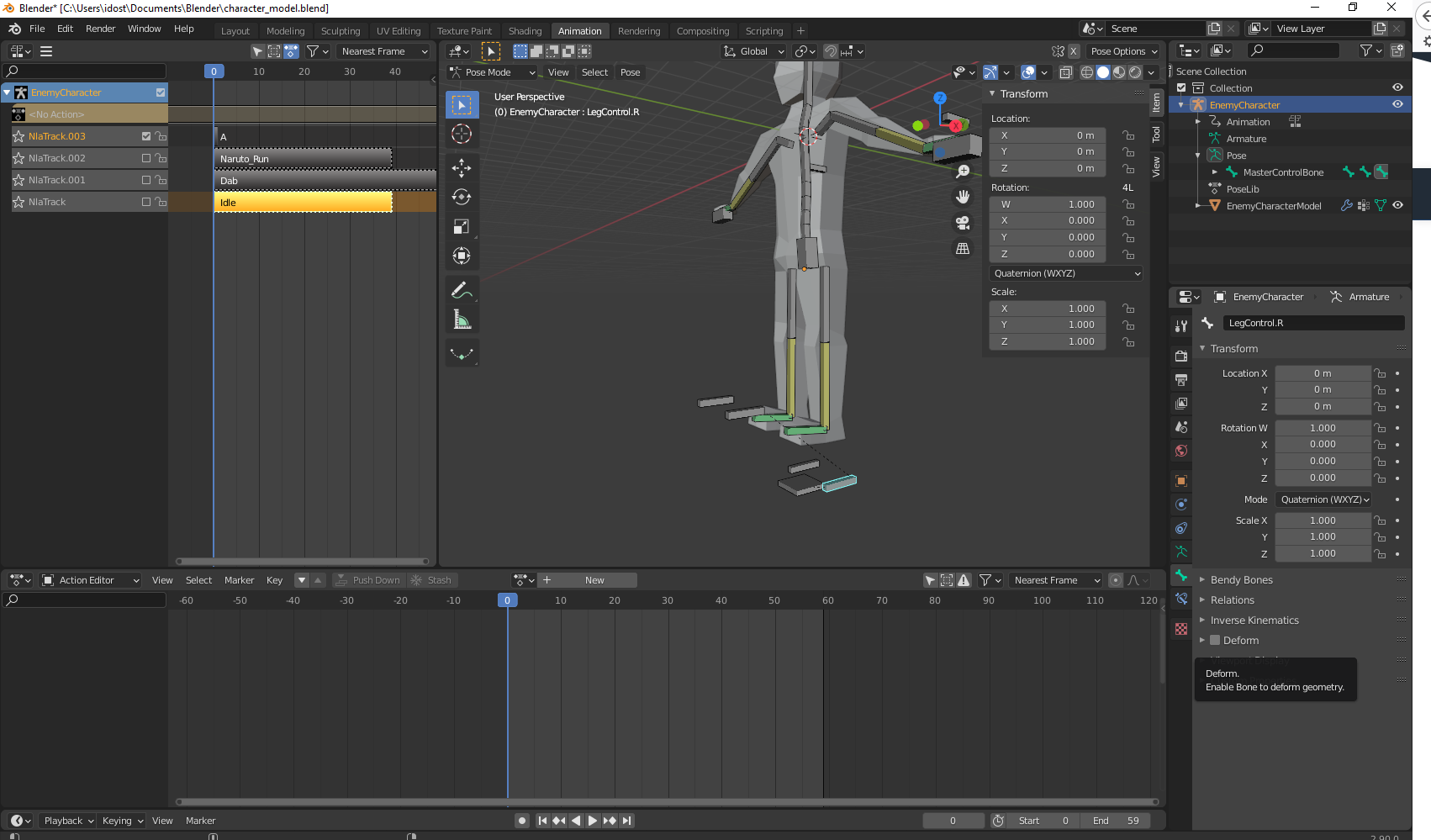Uncheck the NlaTrack.003 mute checkbox

[146, 136]
